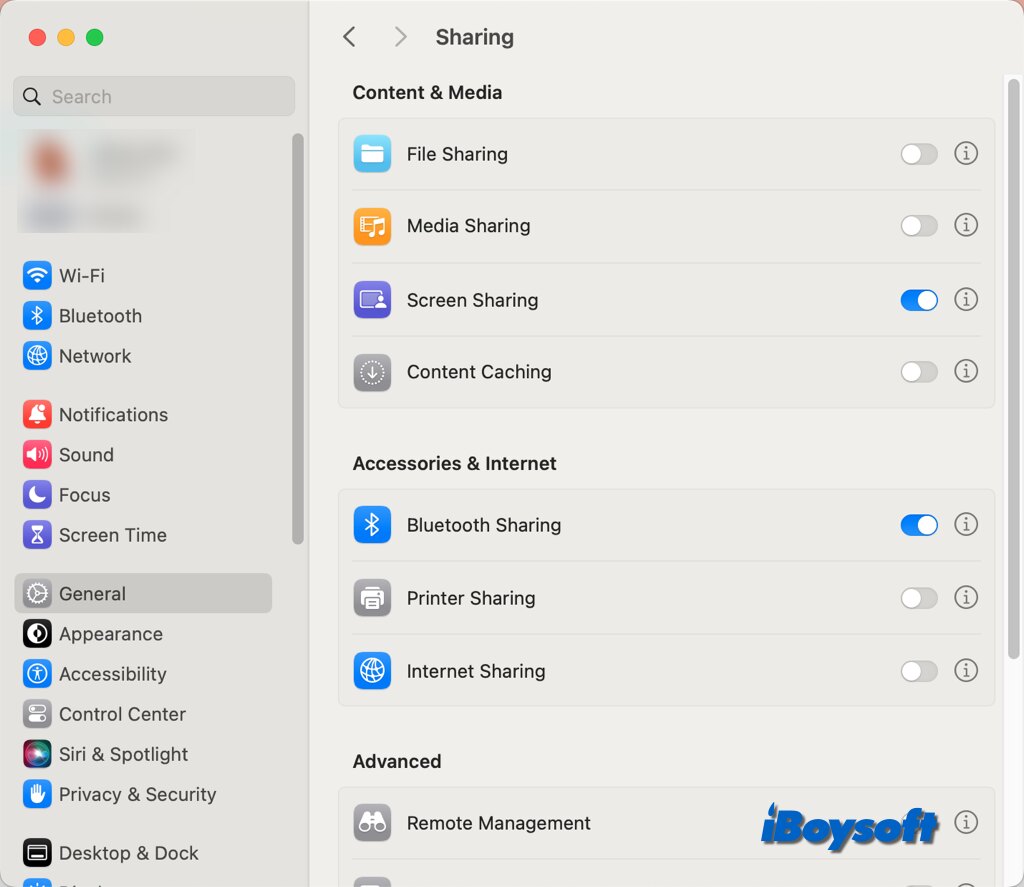Click the "Content Caching" label
The height and width of the screenshot is (887, 1024).
tap(479, 372)
